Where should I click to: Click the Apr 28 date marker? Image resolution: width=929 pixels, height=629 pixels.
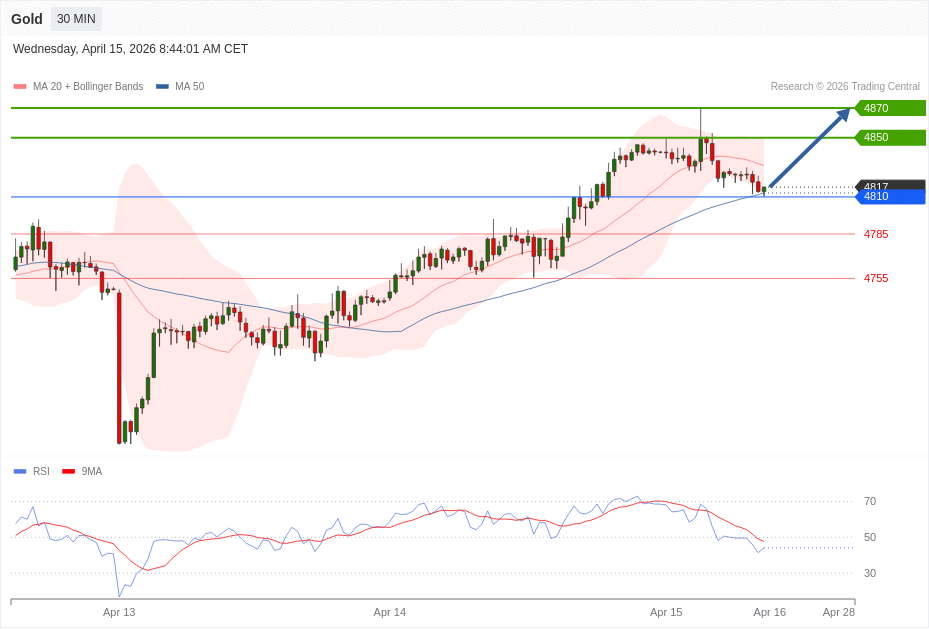tap(839, 612)
